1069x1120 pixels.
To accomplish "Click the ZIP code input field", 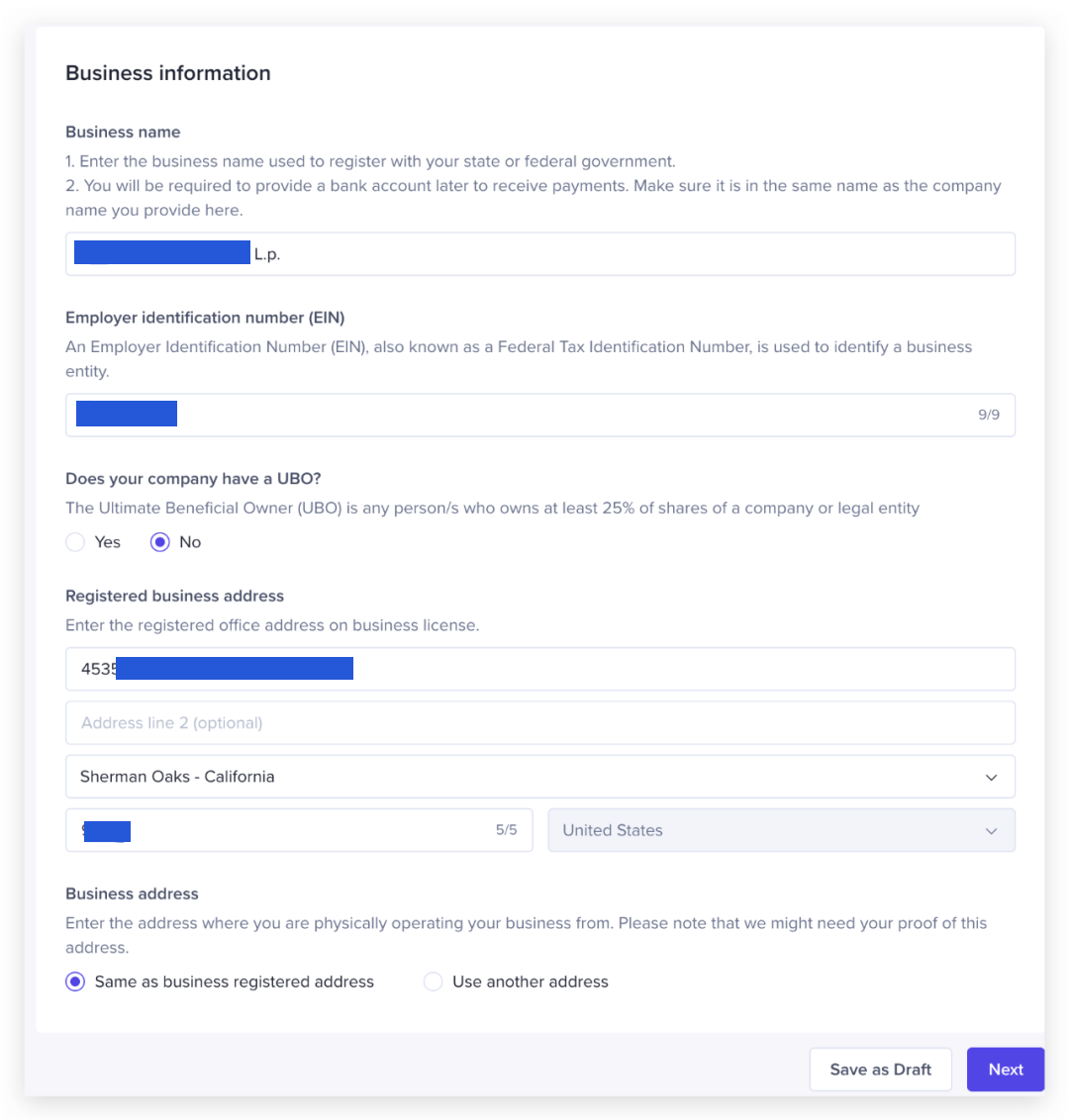I will (299, 830).
